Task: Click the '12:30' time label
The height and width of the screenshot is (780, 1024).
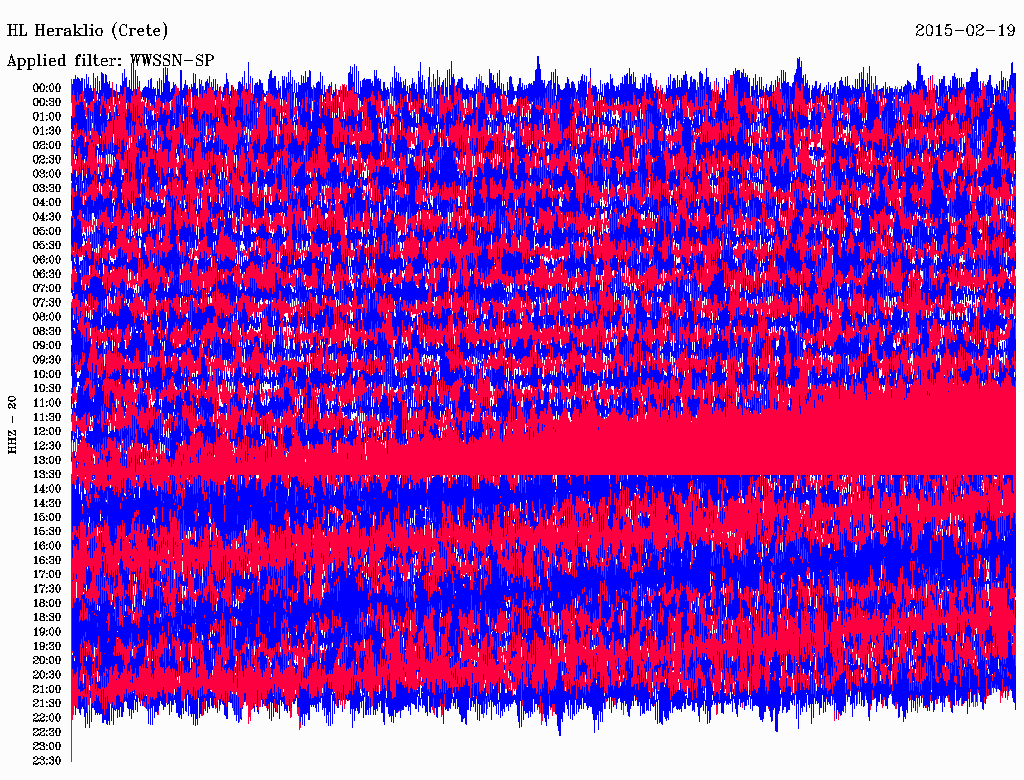Action: [x=46, y=446]
